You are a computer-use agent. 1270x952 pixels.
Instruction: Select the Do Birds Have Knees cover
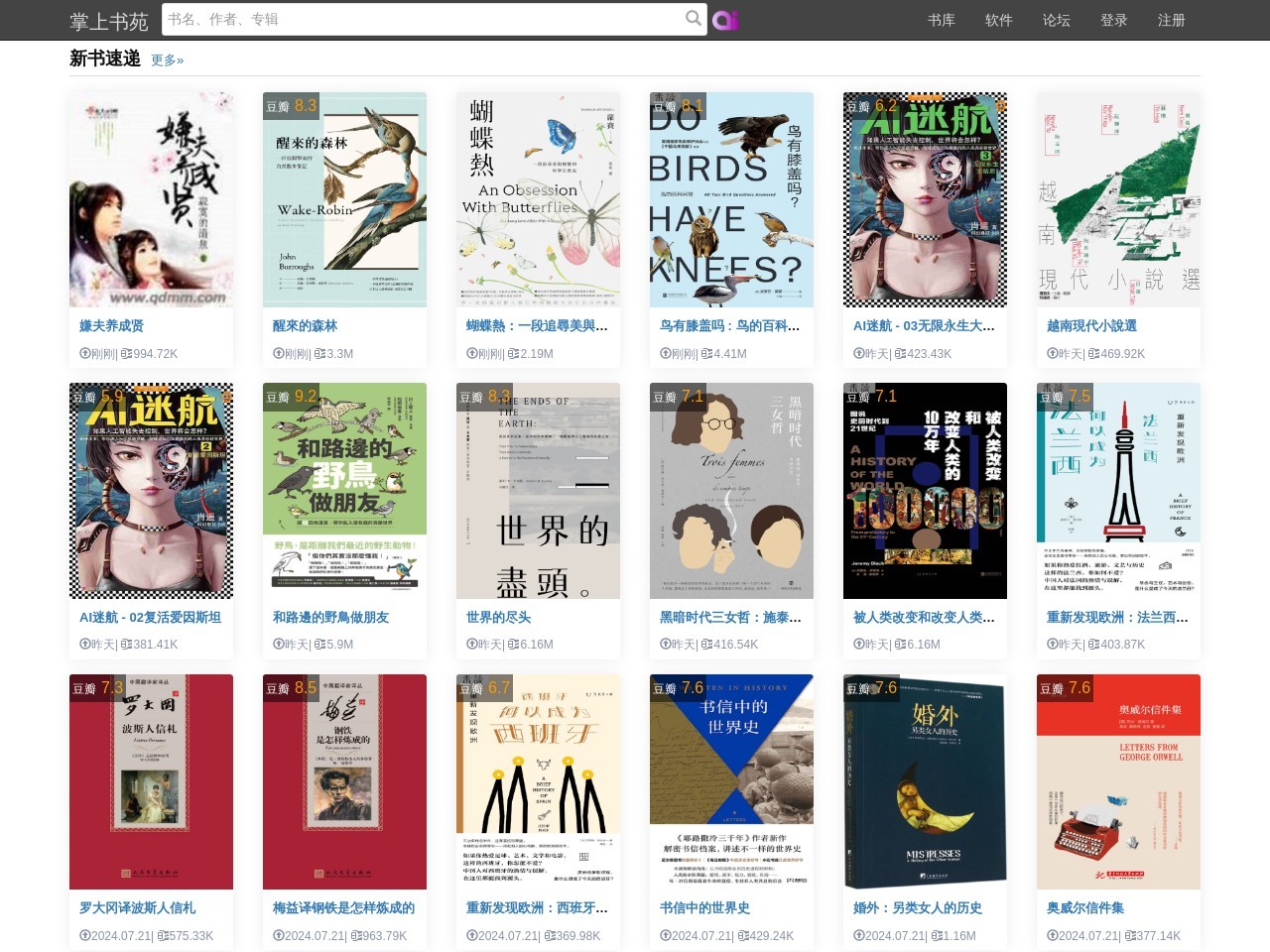point(731,199)
